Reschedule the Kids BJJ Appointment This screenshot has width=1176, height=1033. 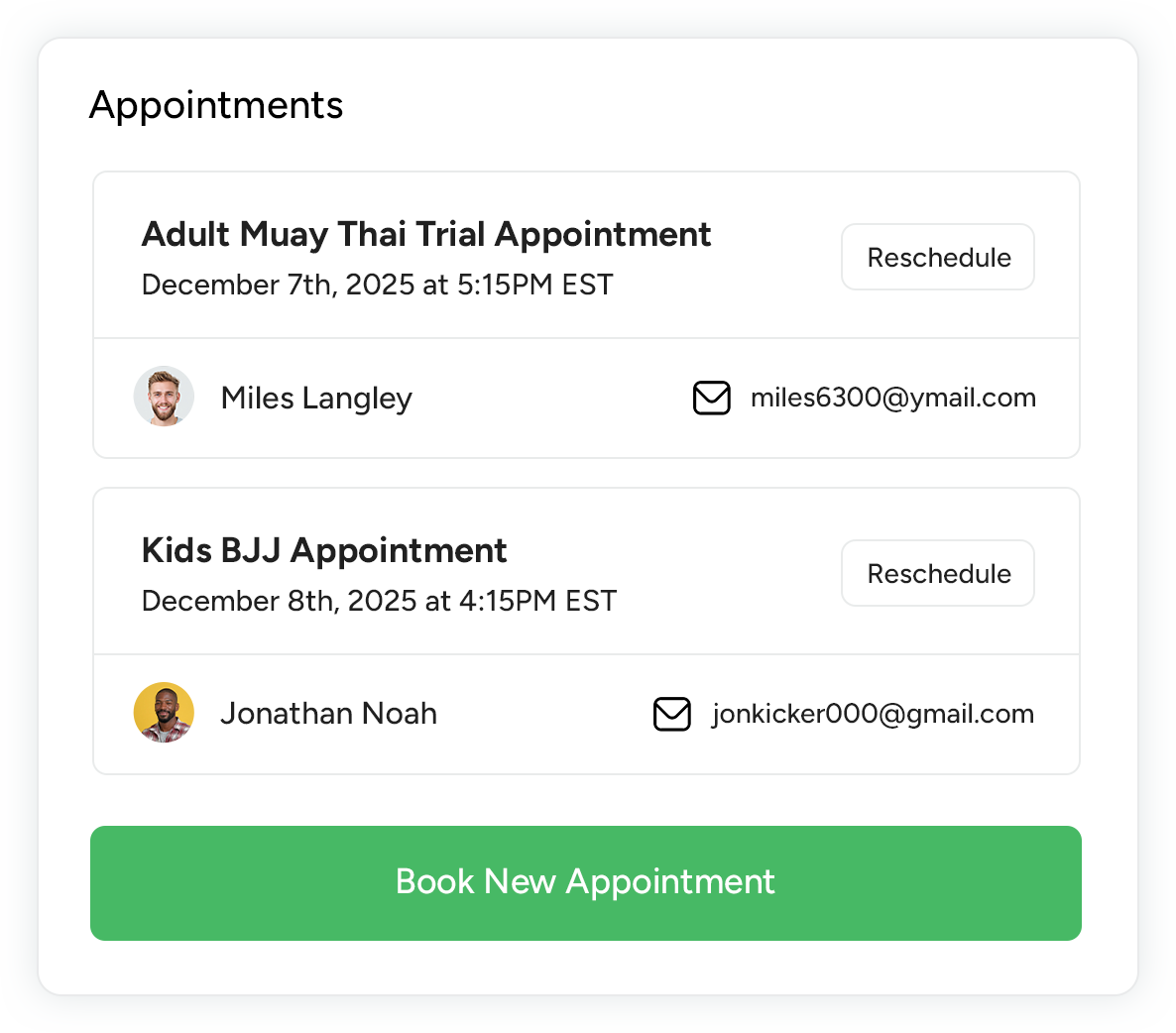(938, 574)
